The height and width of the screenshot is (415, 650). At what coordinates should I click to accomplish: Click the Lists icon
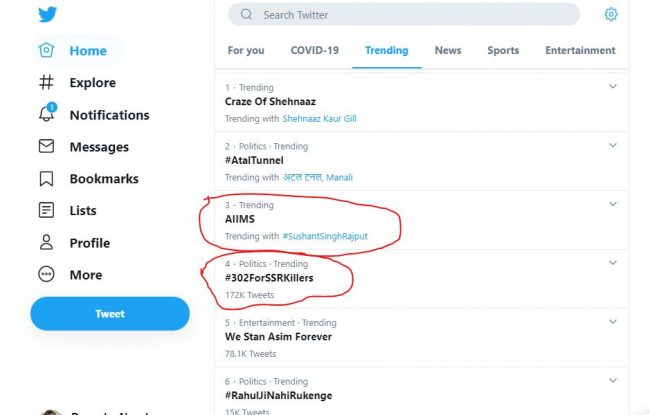(46, 210)
